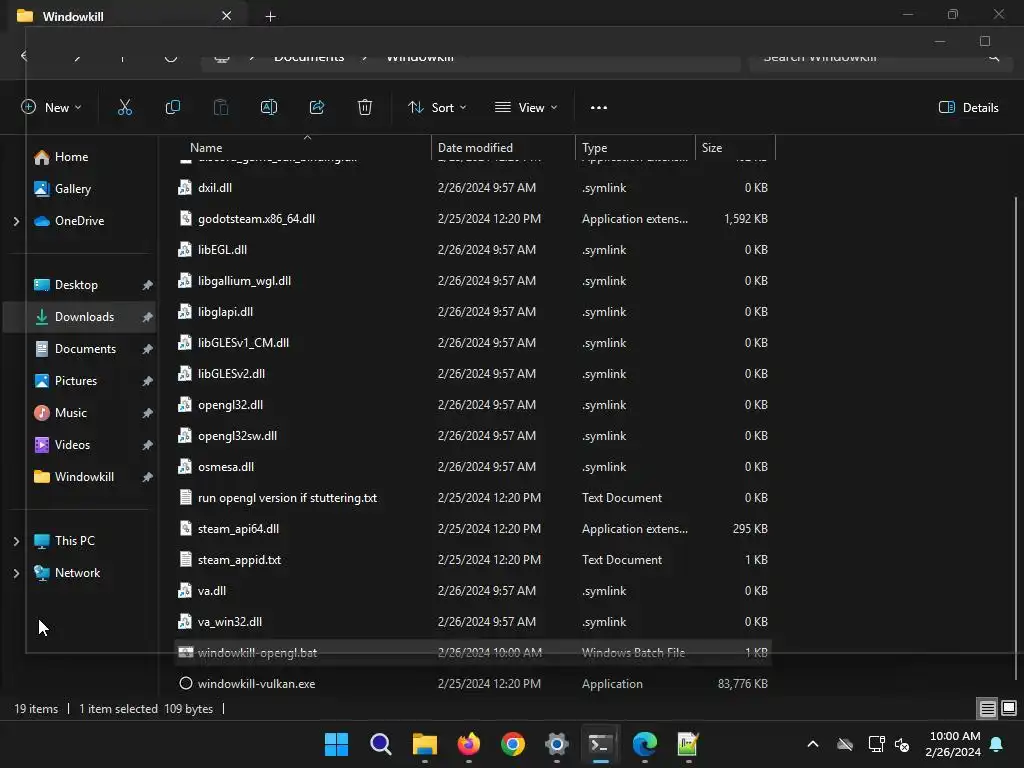Open the New dropdown menu
The height and width of the screenshot is (768, 1024).
(x=51, y=108)
